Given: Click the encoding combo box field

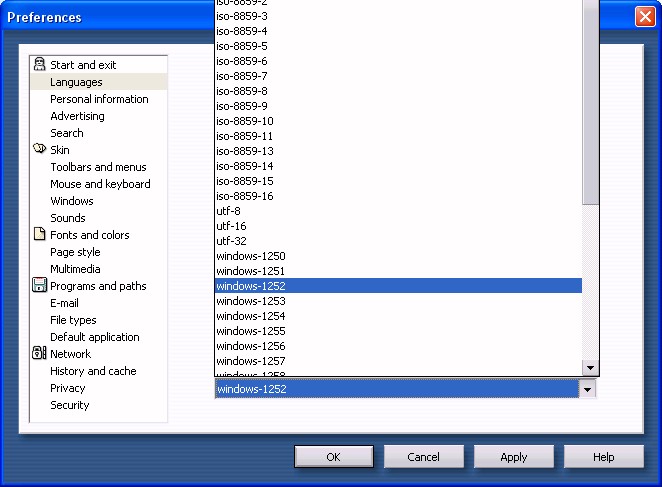Looking at the screenshot, I should click(x=397, y=390).
